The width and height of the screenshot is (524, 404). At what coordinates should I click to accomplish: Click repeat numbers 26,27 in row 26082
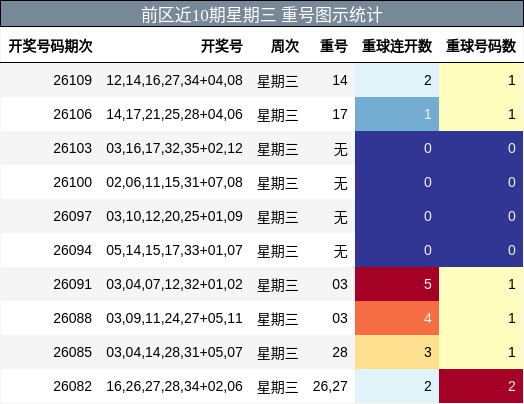[x=330, y=386]
